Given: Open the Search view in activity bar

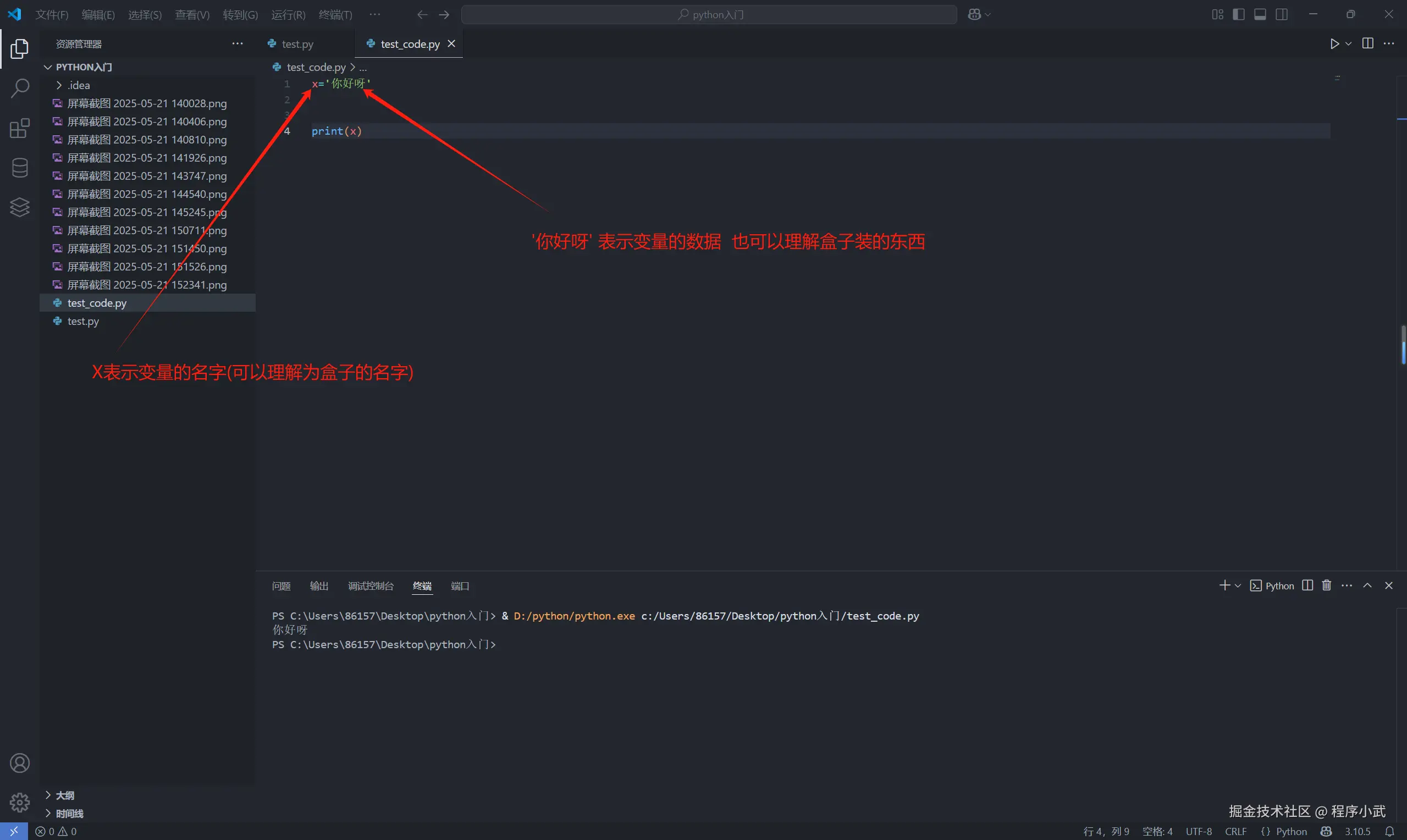Looking at the screenshot, I should pyautogui.click(x=20, y=89).
